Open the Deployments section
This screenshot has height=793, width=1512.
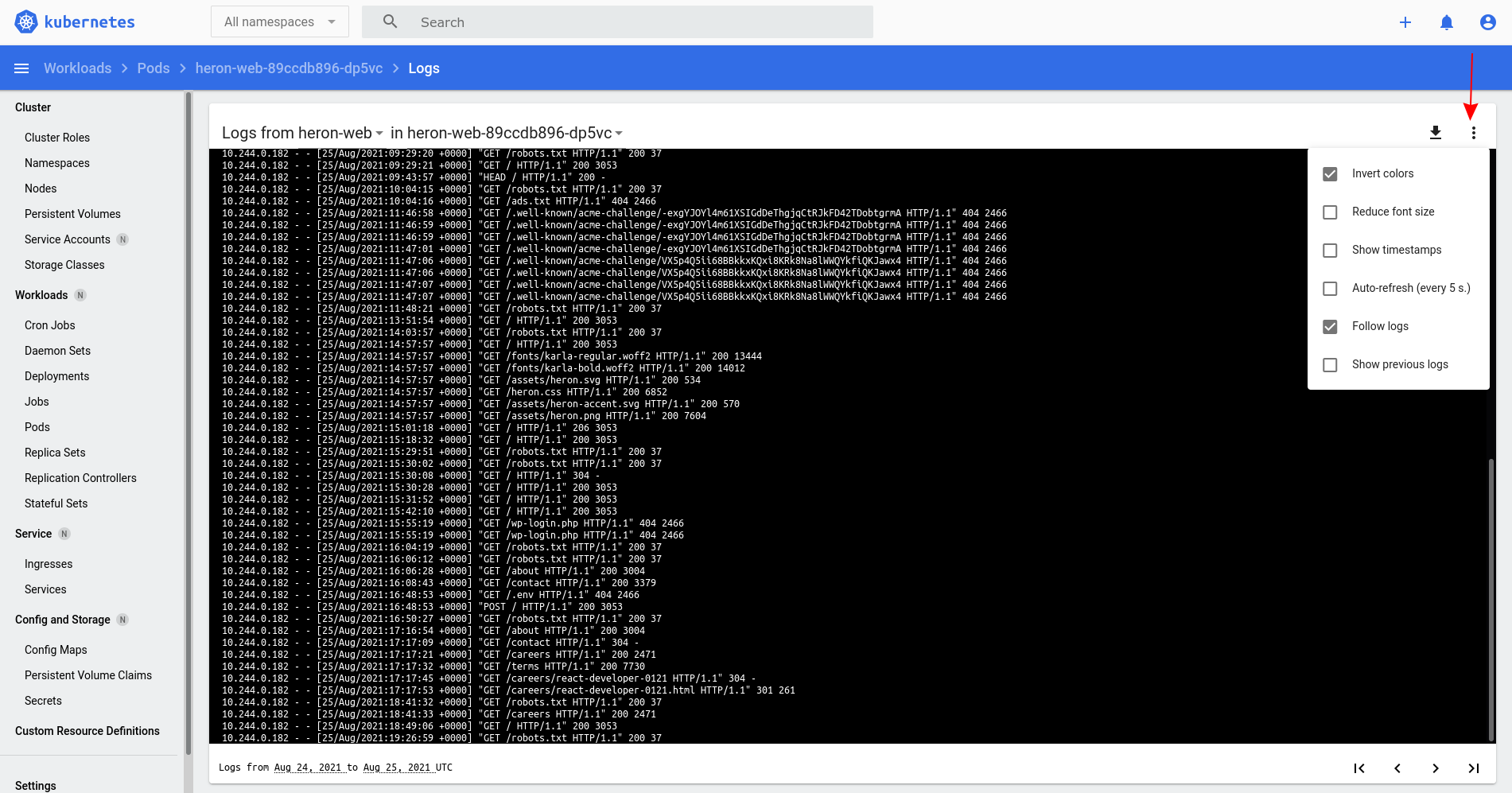(56, 375)
